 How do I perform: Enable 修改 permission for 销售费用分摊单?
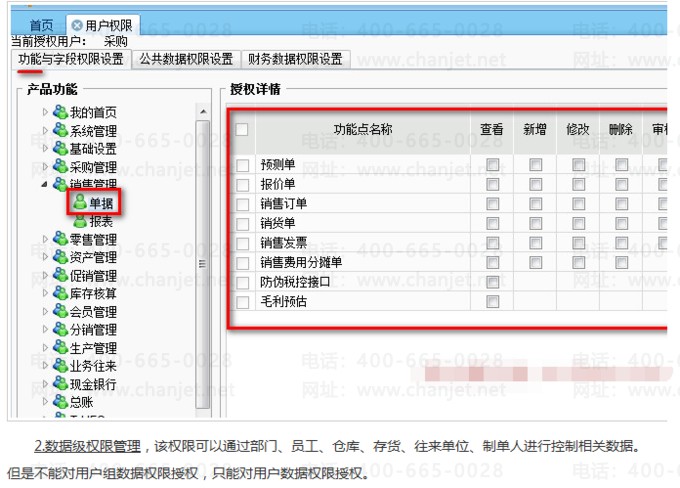[579, 262]
